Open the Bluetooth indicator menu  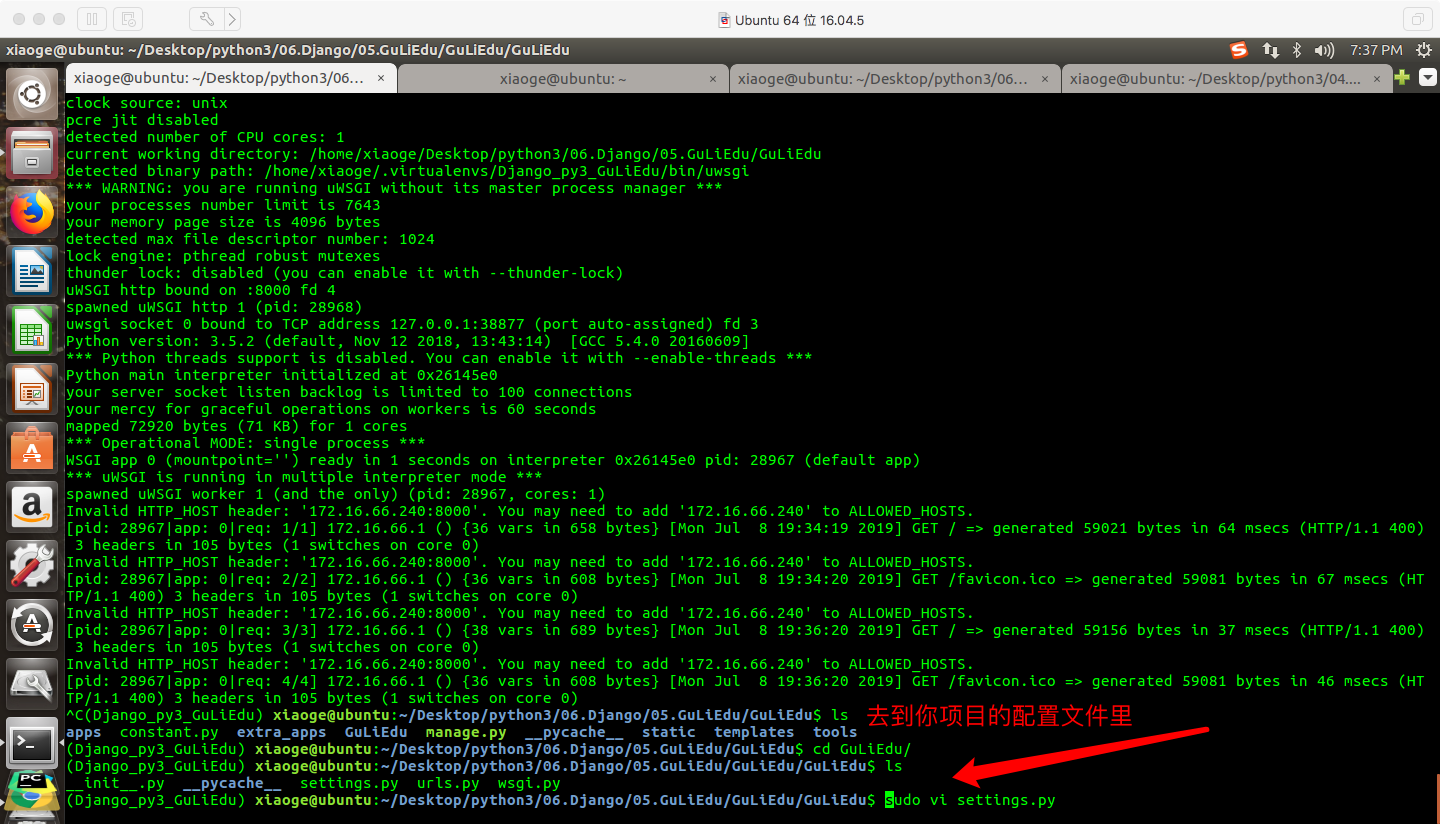(1297, 50)
